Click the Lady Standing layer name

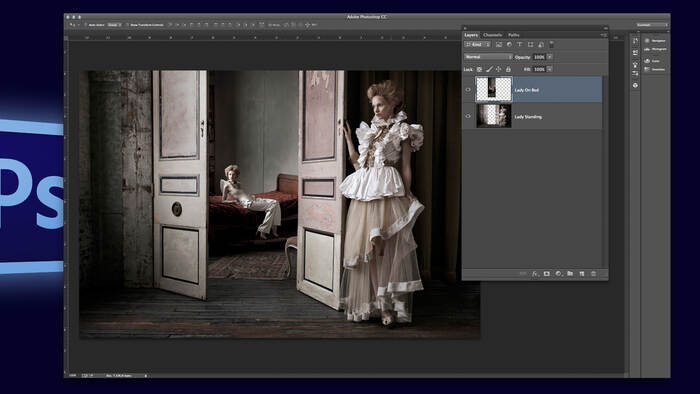click(528, 117)
